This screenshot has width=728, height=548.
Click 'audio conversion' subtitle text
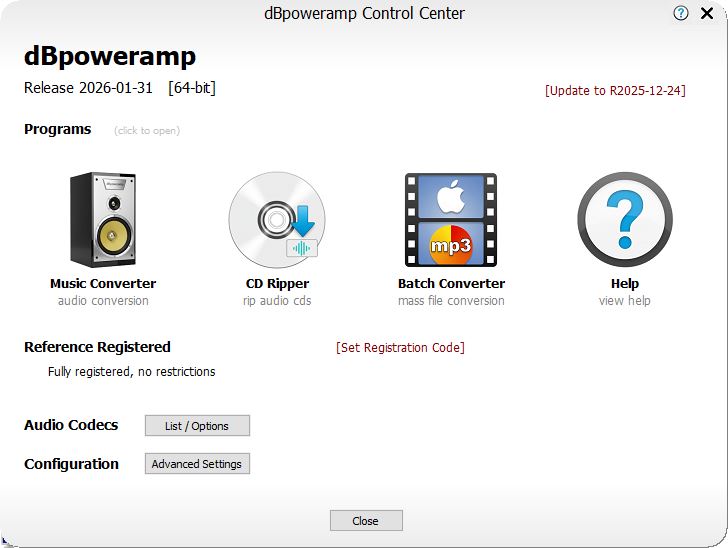point(103,301)
